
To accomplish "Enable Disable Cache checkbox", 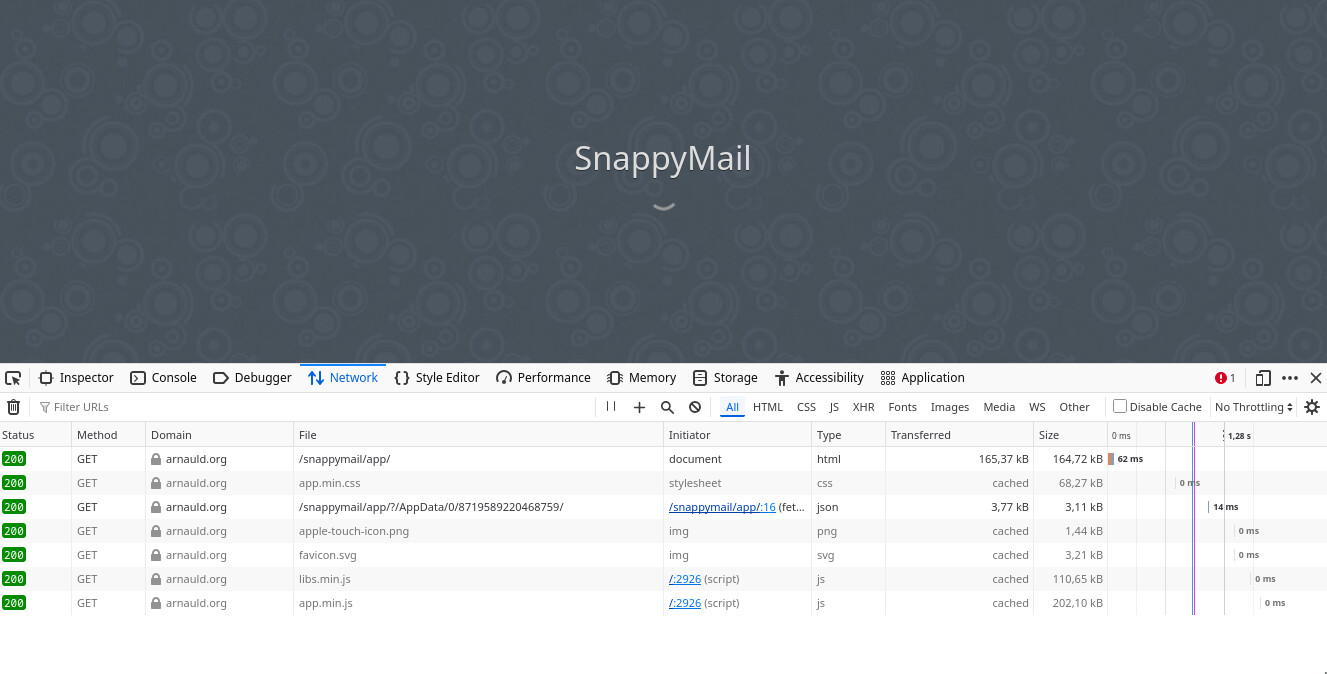I will coord(1120,406).
